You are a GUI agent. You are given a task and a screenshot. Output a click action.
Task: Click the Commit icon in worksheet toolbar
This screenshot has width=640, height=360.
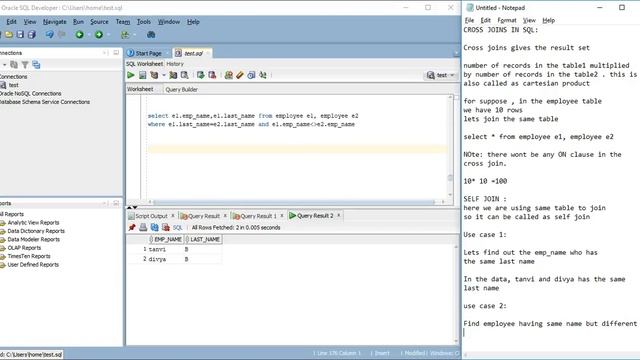click(200, 75)
